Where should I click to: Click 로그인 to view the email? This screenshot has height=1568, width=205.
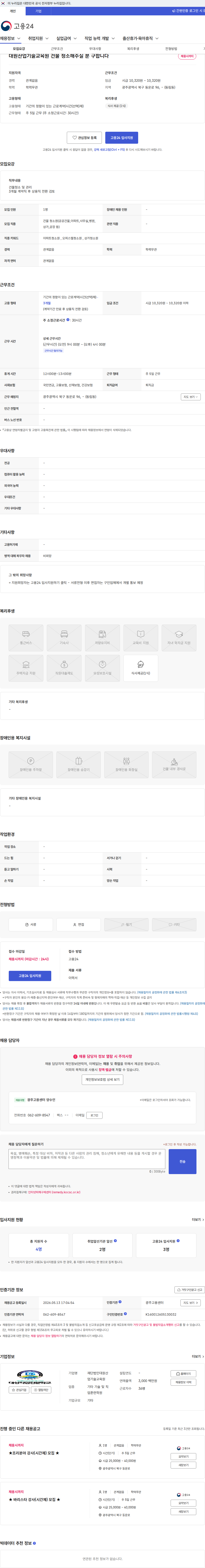(94, 1115)
